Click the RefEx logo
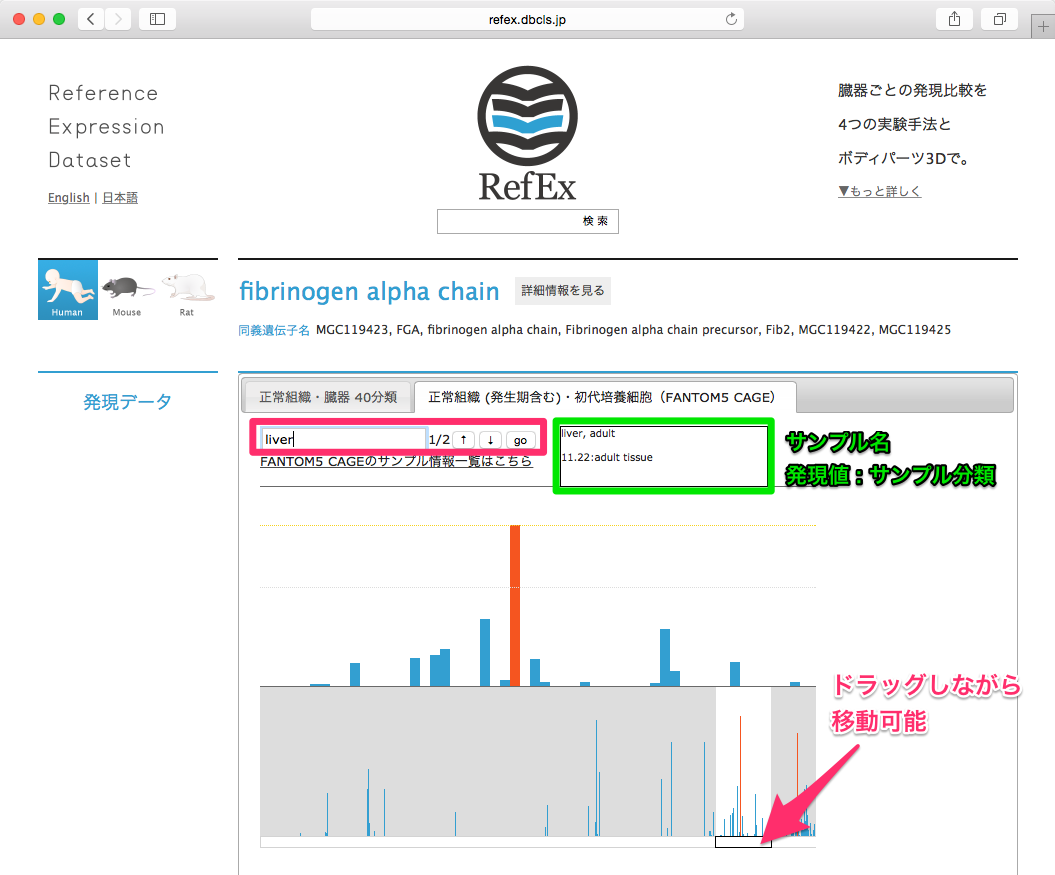 (x=528, y=134)
